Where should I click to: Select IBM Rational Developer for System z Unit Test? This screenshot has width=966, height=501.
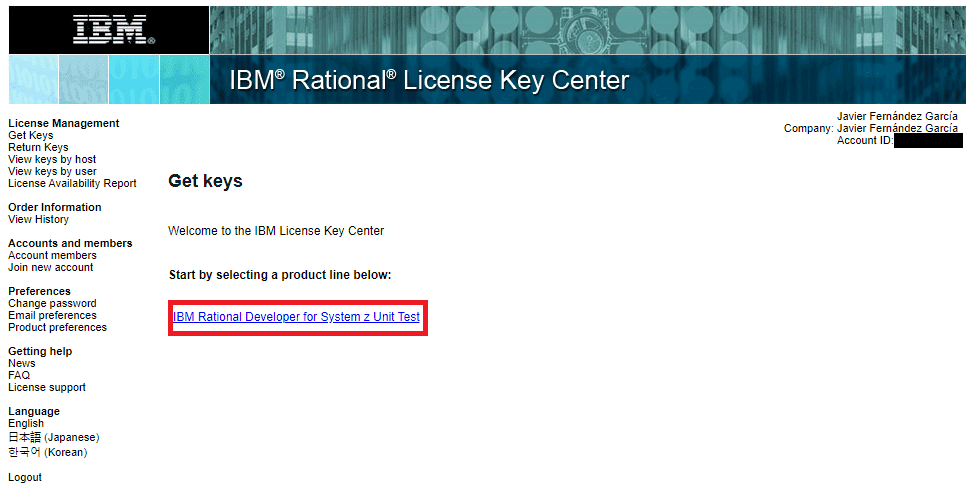click(x=296, y=316)
